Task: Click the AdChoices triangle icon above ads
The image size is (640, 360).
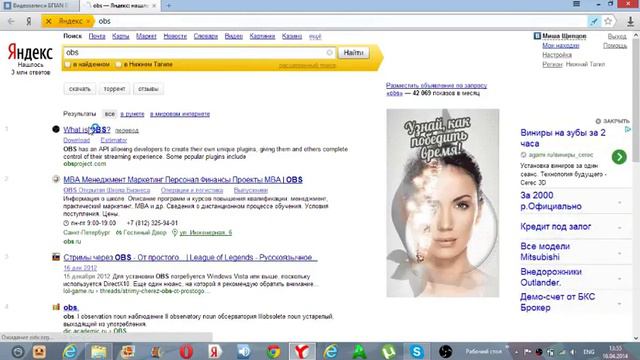Action: (x=628, y=129)
